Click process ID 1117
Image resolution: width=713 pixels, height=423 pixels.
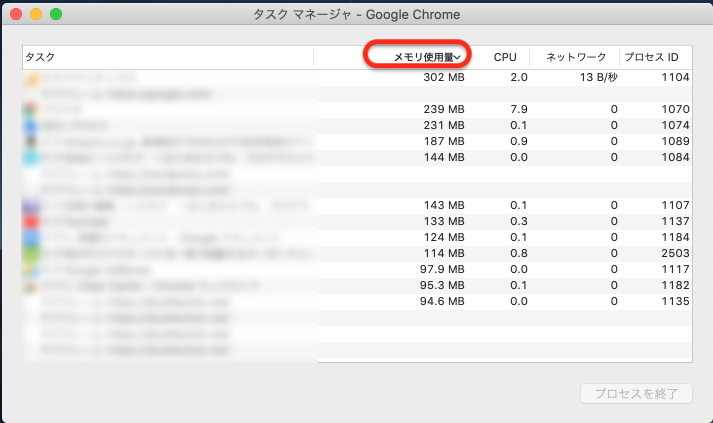[675, 269]
